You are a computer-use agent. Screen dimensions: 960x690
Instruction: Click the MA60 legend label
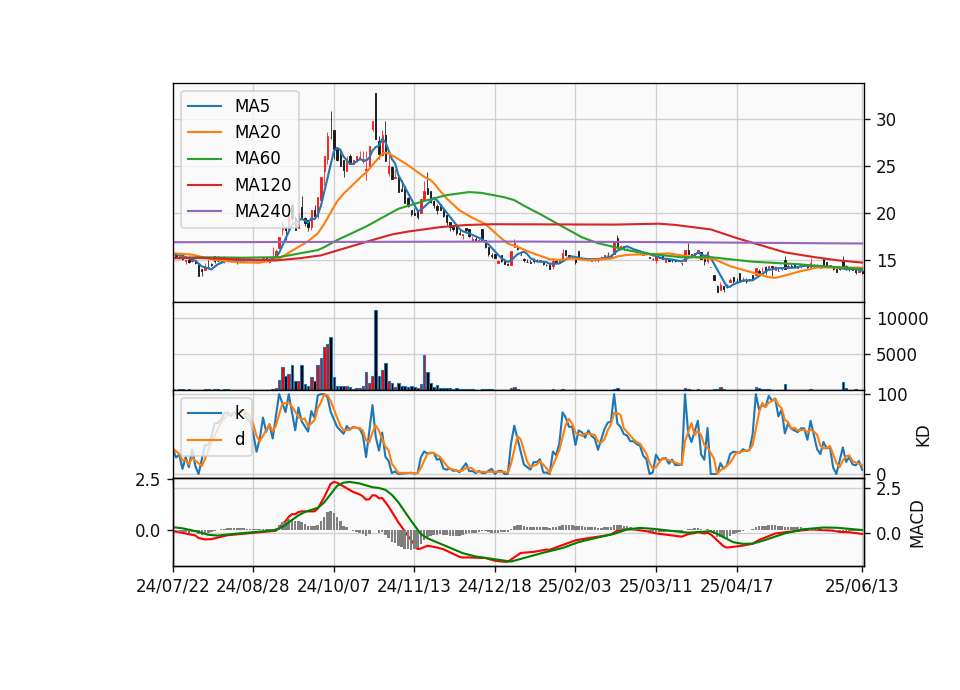pyautogui.click(x=257, y=159)
